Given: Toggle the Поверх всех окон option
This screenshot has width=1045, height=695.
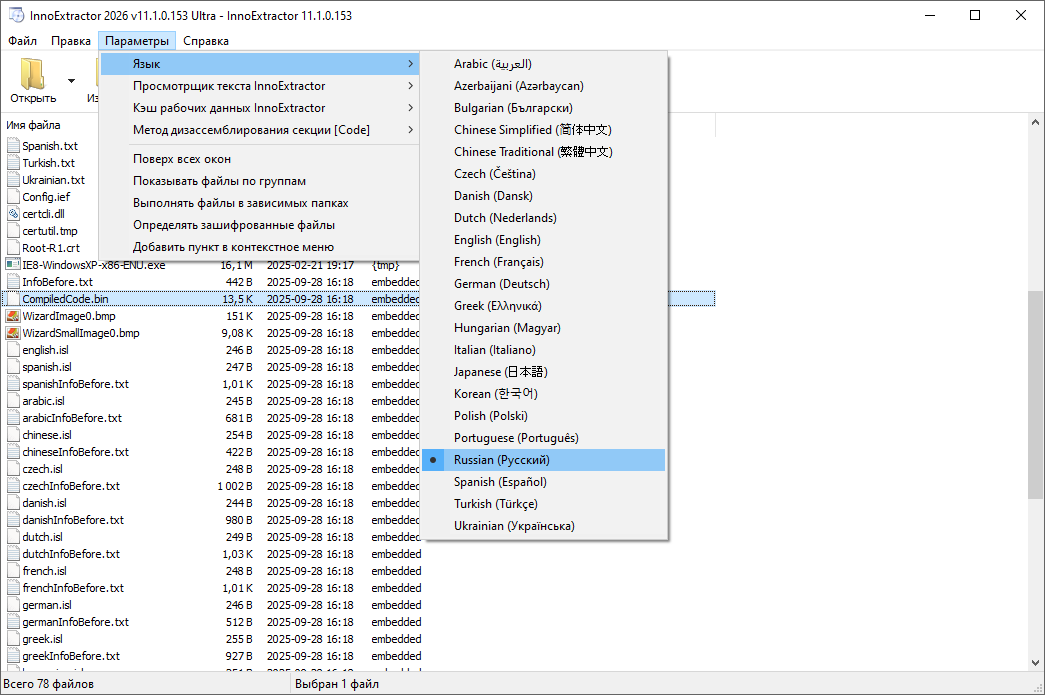Looking at the screenshot, I should 181,159.
